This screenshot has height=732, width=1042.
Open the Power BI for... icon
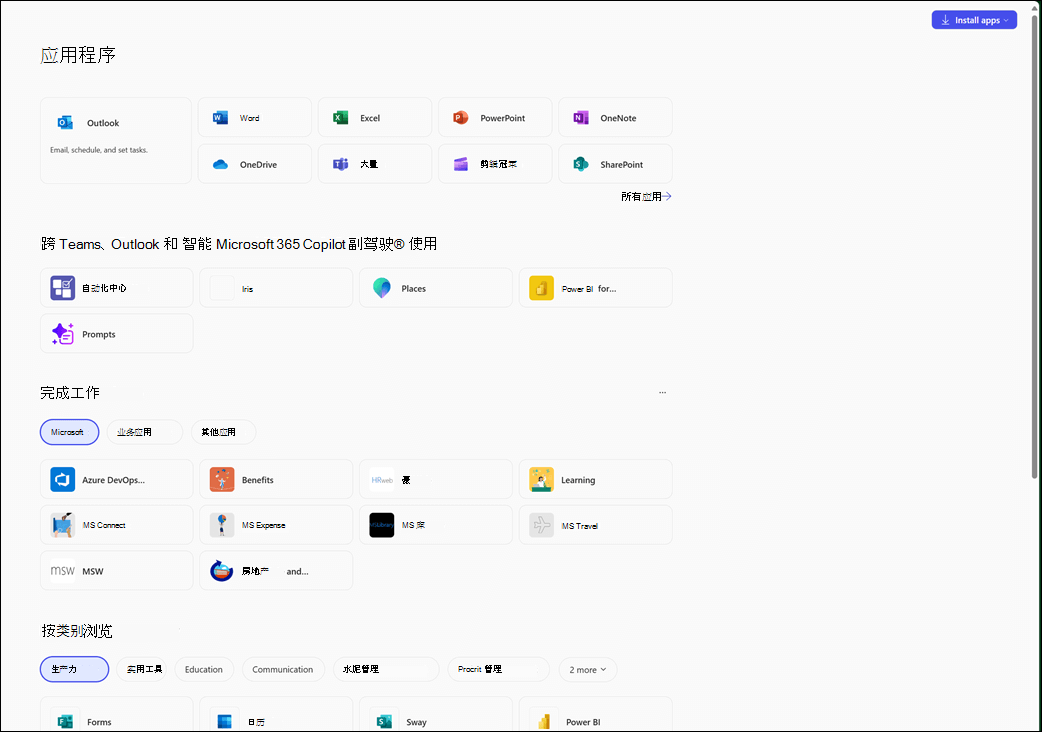pos(541,288)
